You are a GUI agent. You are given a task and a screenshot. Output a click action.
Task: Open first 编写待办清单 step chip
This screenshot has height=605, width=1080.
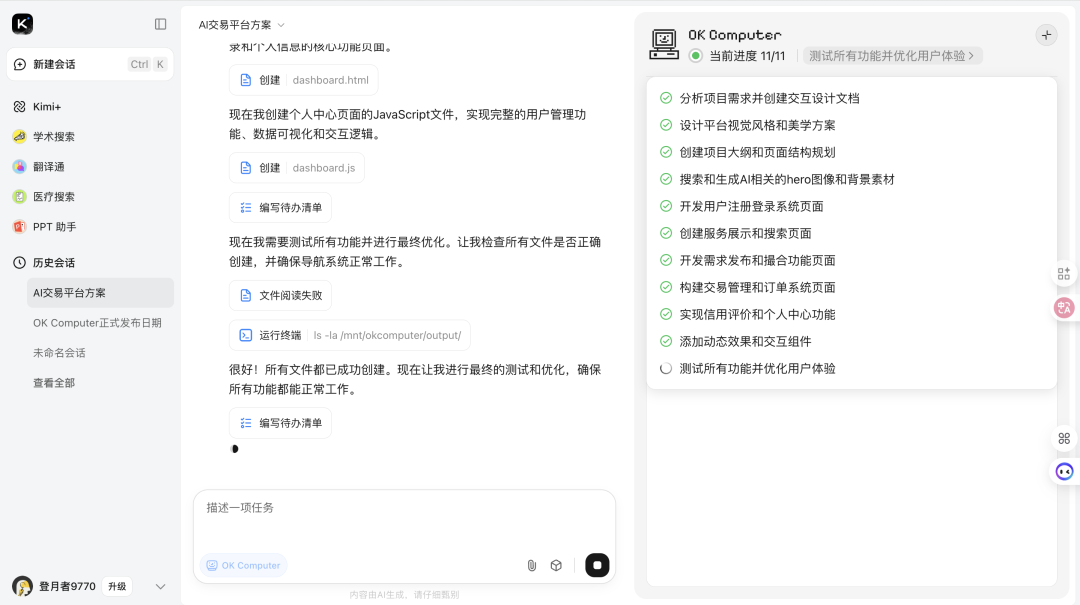280,207
